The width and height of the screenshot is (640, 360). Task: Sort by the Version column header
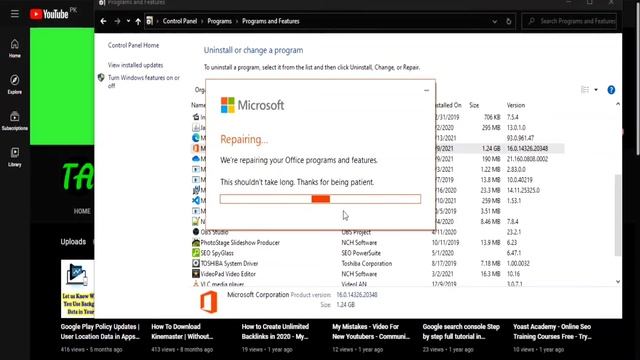pos(516,105)
